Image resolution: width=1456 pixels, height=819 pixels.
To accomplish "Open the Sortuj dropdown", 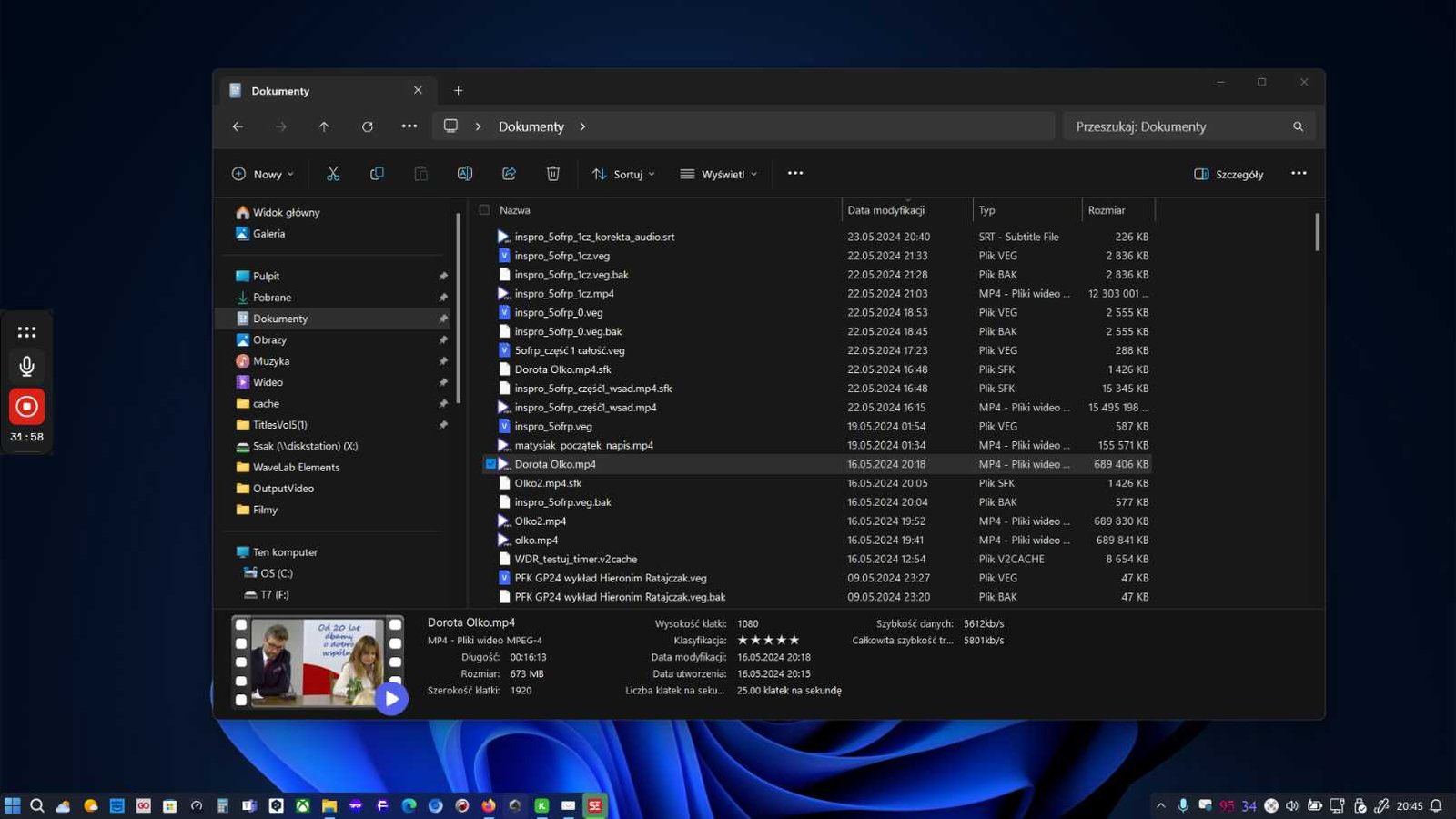I will (623, 174).
